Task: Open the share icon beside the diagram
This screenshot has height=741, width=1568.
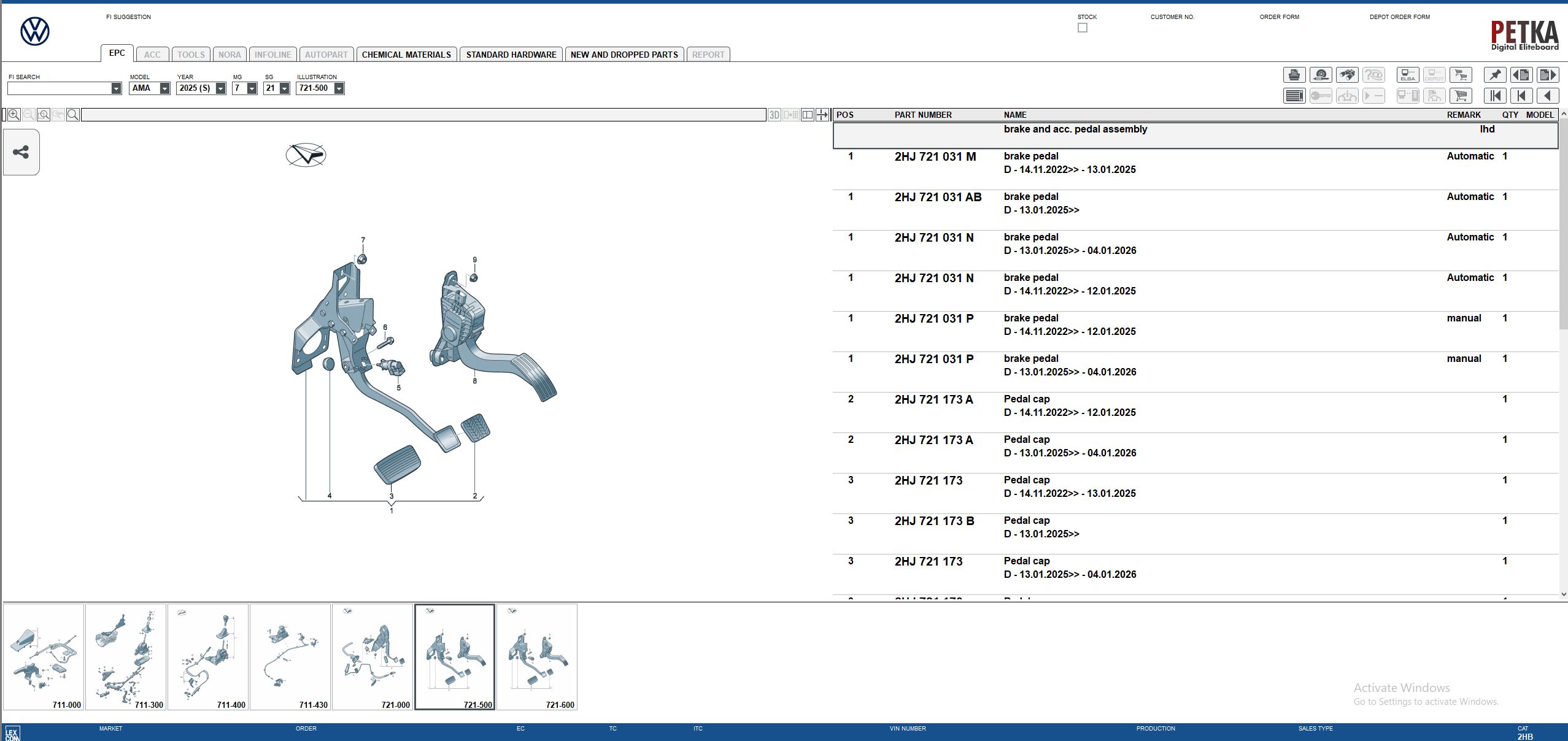Action: [22, 152]
